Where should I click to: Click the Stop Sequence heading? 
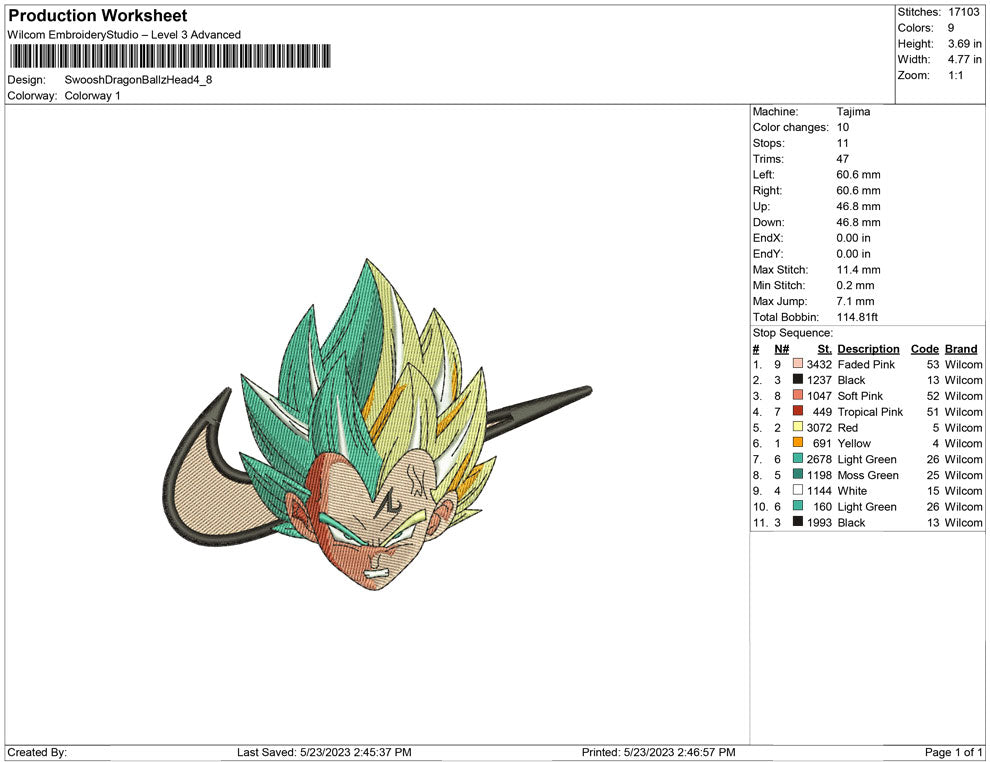click(x=792, y=333)
